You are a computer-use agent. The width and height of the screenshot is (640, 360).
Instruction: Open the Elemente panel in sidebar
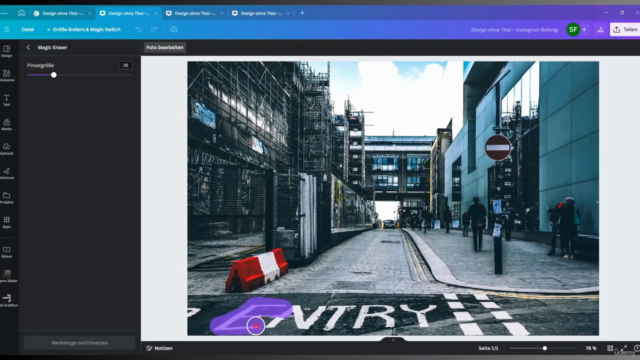[x=7, y=76]
